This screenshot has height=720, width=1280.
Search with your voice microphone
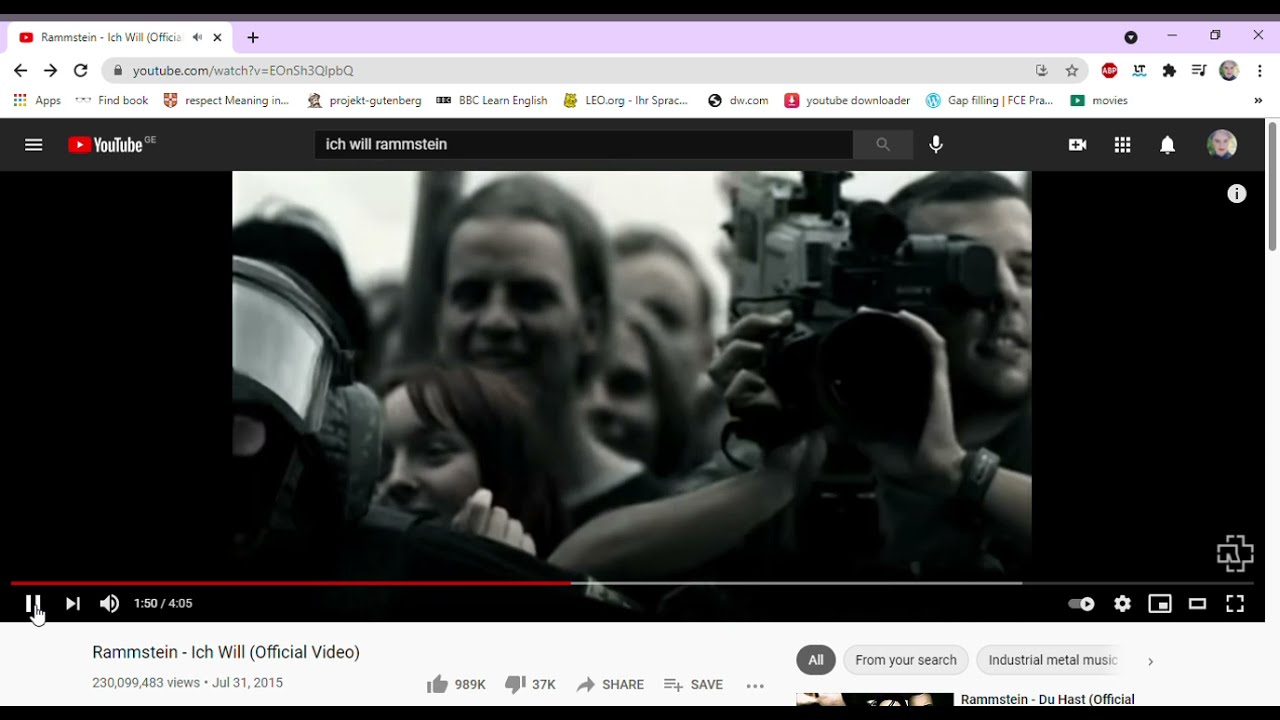pos(936,144)
